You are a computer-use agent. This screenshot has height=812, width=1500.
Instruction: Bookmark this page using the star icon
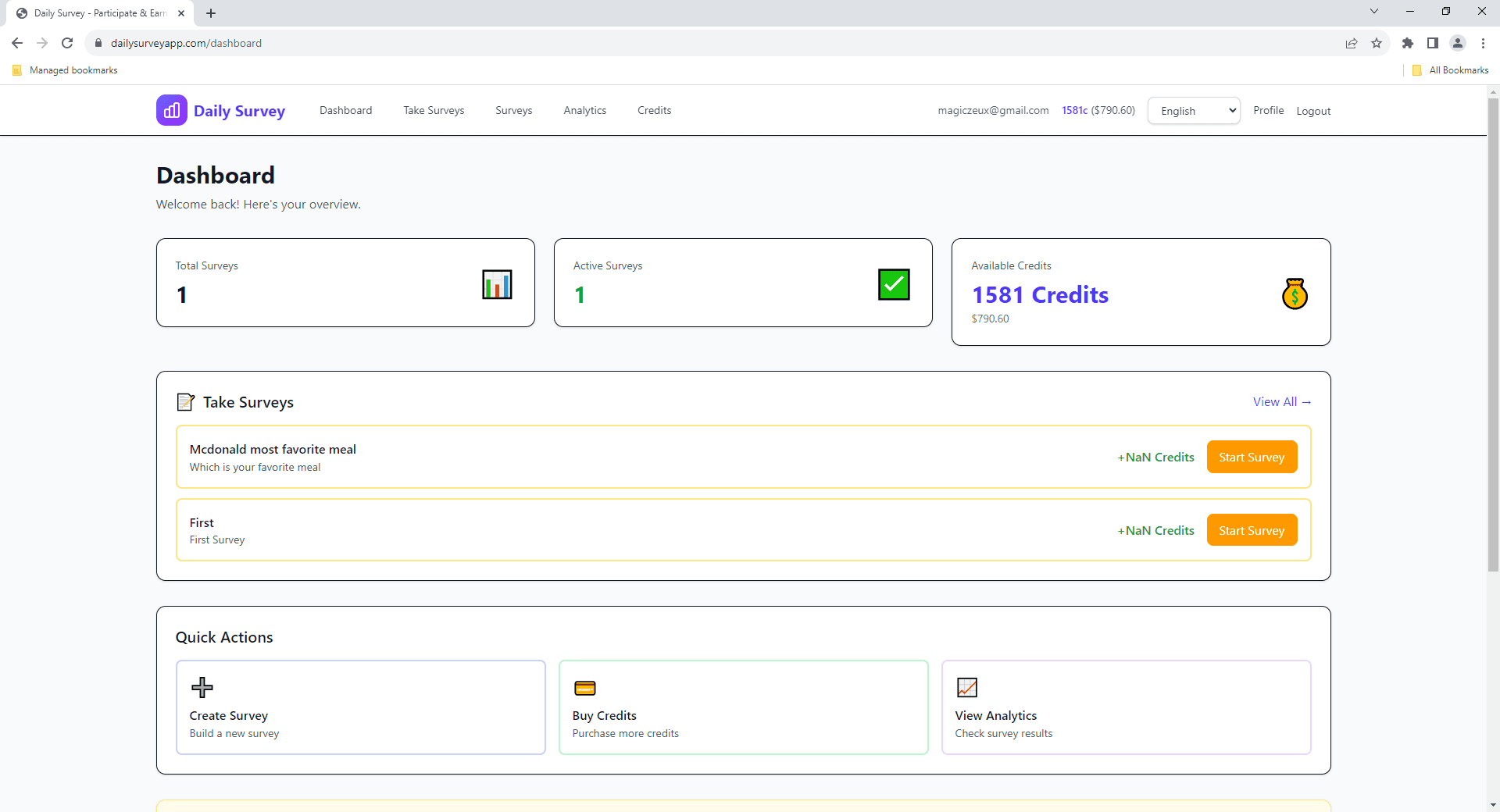click(x=1377, y=43)
